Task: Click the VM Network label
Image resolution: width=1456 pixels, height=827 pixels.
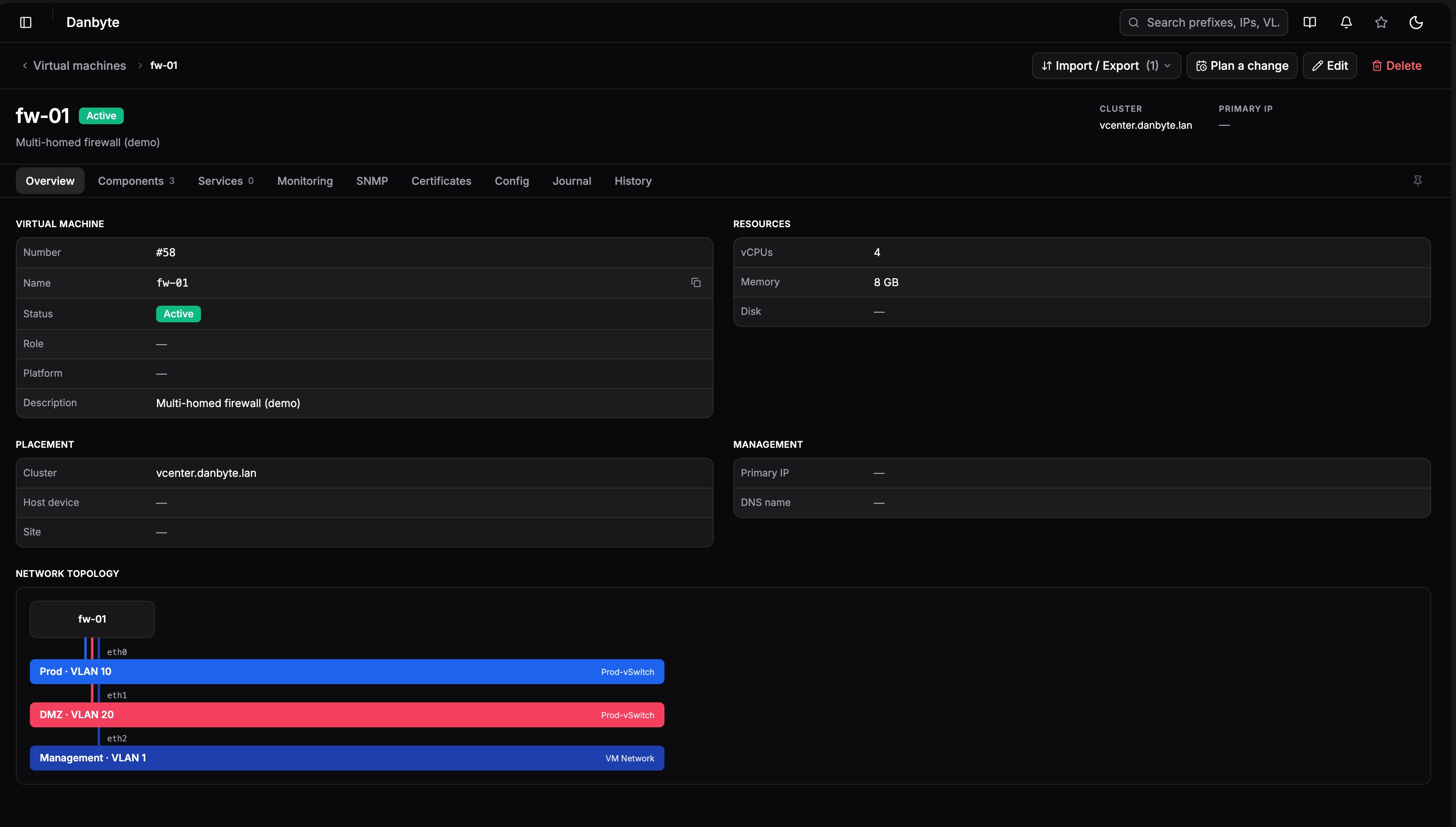Action: [630, 758]
